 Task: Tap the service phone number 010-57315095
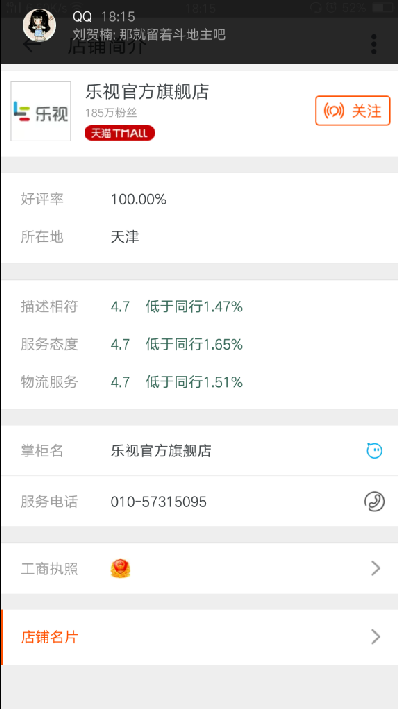[x=159, y=502]
